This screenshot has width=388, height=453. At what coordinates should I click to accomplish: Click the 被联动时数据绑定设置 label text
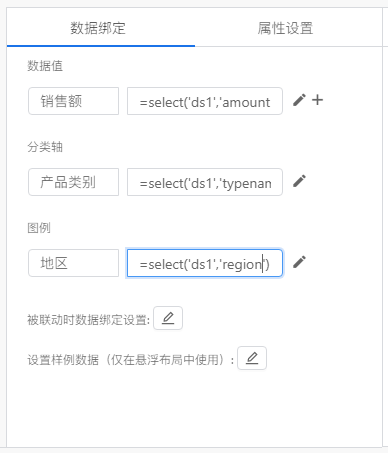88,320
